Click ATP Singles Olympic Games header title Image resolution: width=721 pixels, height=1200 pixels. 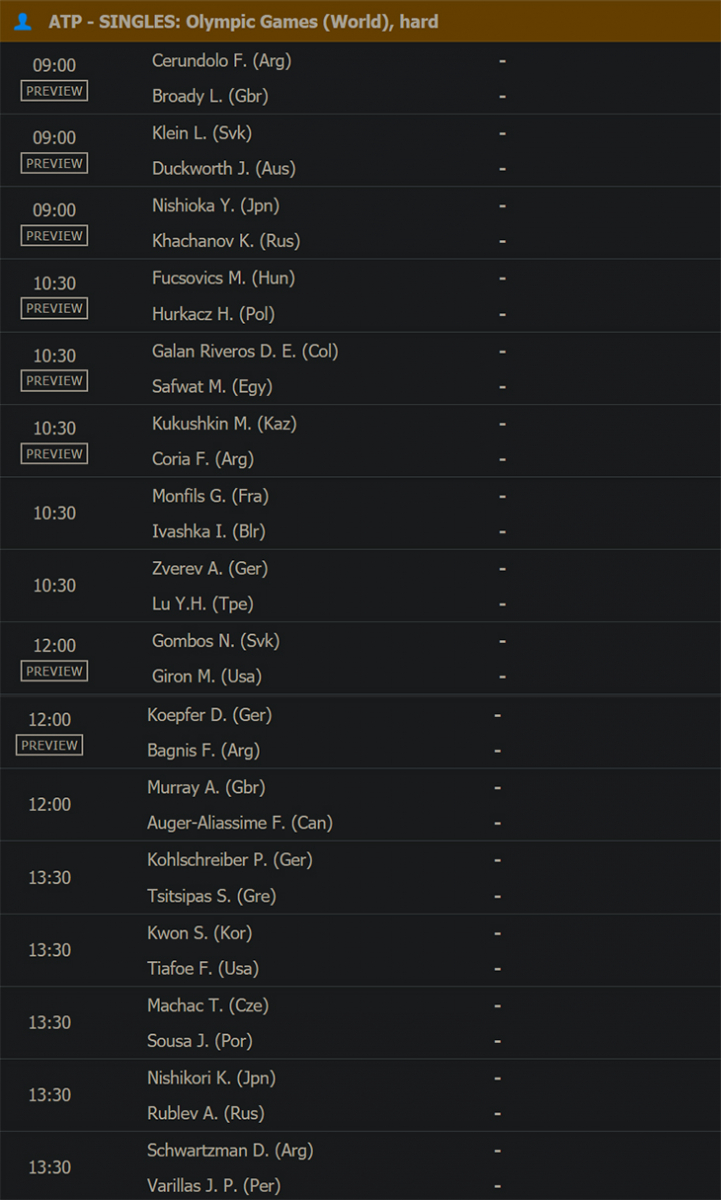tap(243, 21)
